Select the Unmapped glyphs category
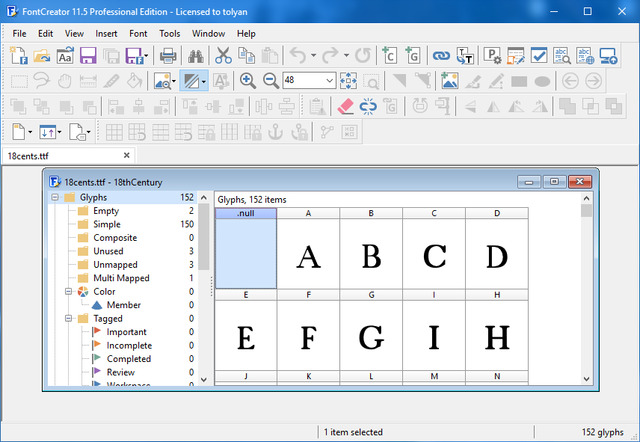This screenshot has width=640, height=442. coord(116,265)
